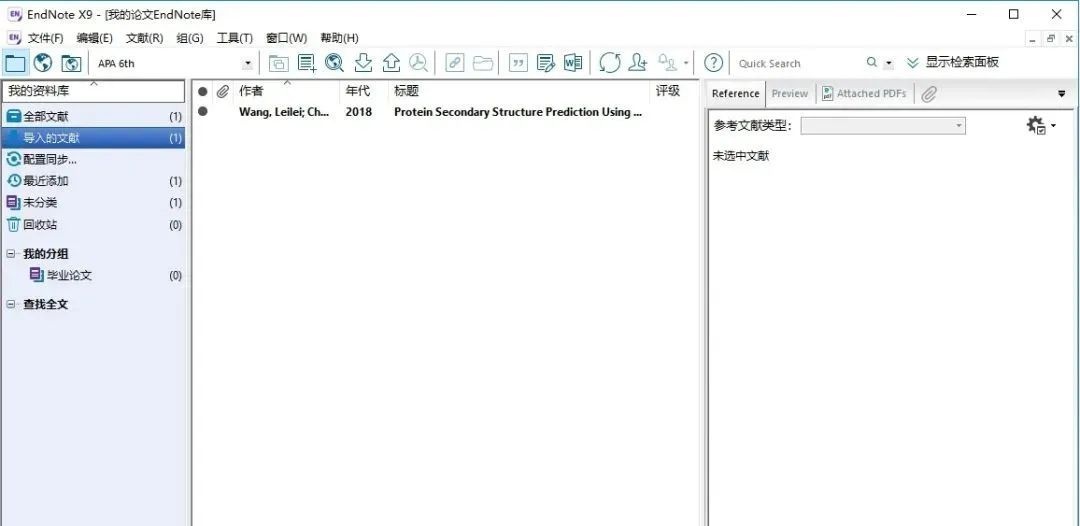Click the Quick Search magnifier icon
The width and height of the screenshot is (1080, 526).
(872, 63)
